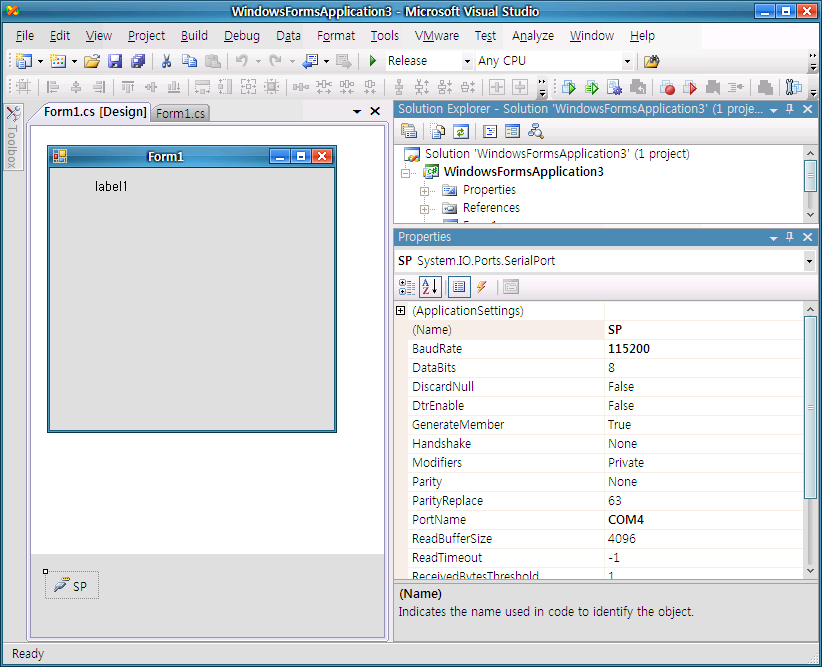Refresh the Solution Explorer

click(x=460, y=131)
